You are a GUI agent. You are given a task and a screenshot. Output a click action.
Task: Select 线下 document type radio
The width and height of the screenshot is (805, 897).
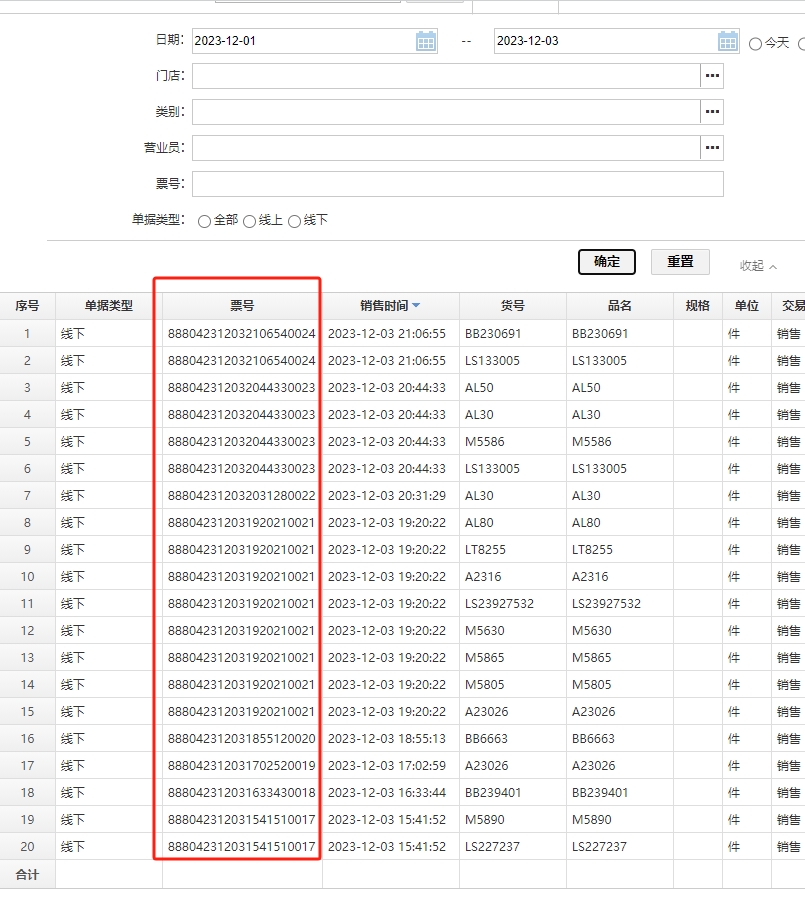295,221
